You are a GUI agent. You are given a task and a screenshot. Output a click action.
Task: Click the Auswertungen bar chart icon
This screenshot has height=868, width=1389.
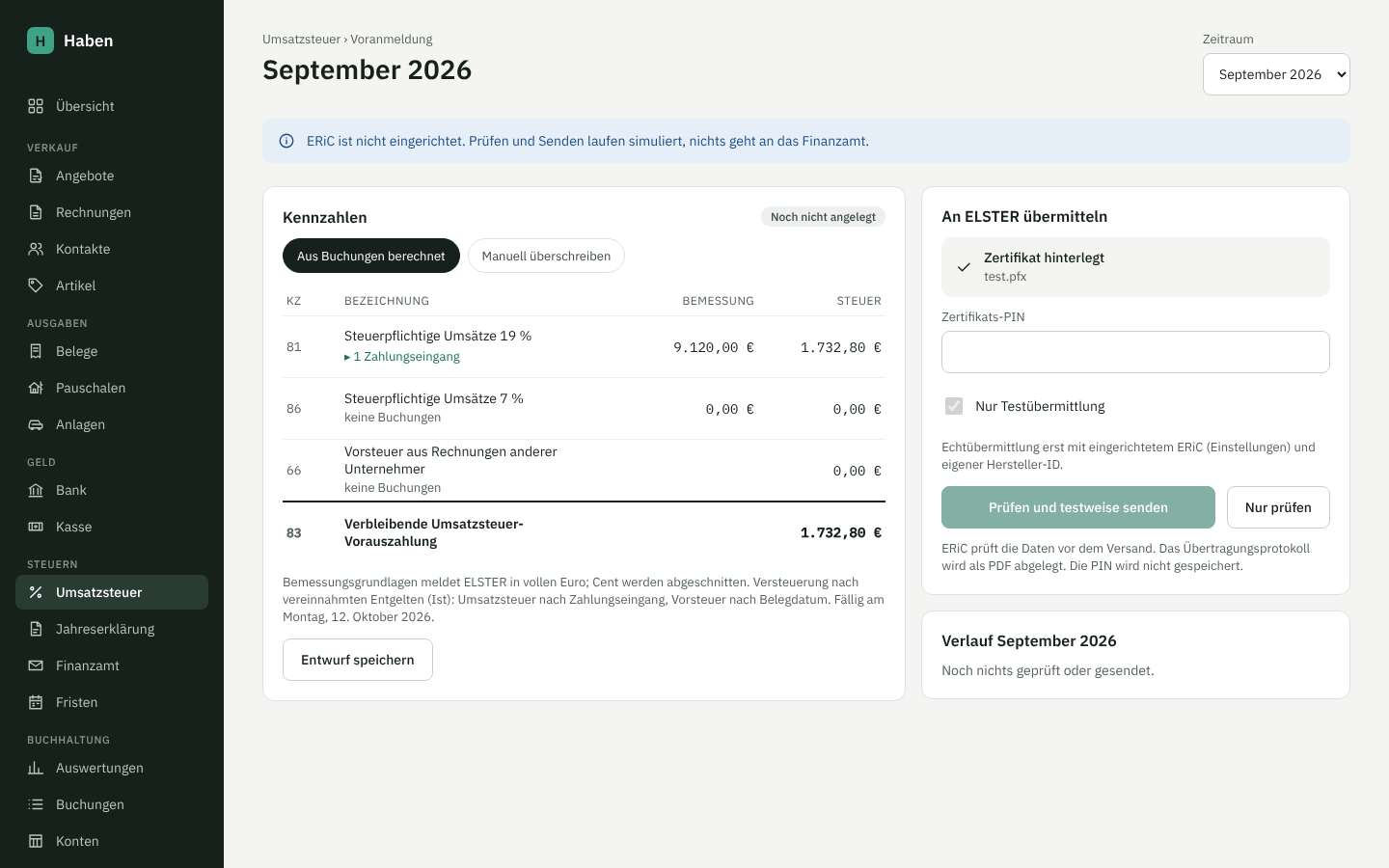pyautogui.click(x=36, y=768)
